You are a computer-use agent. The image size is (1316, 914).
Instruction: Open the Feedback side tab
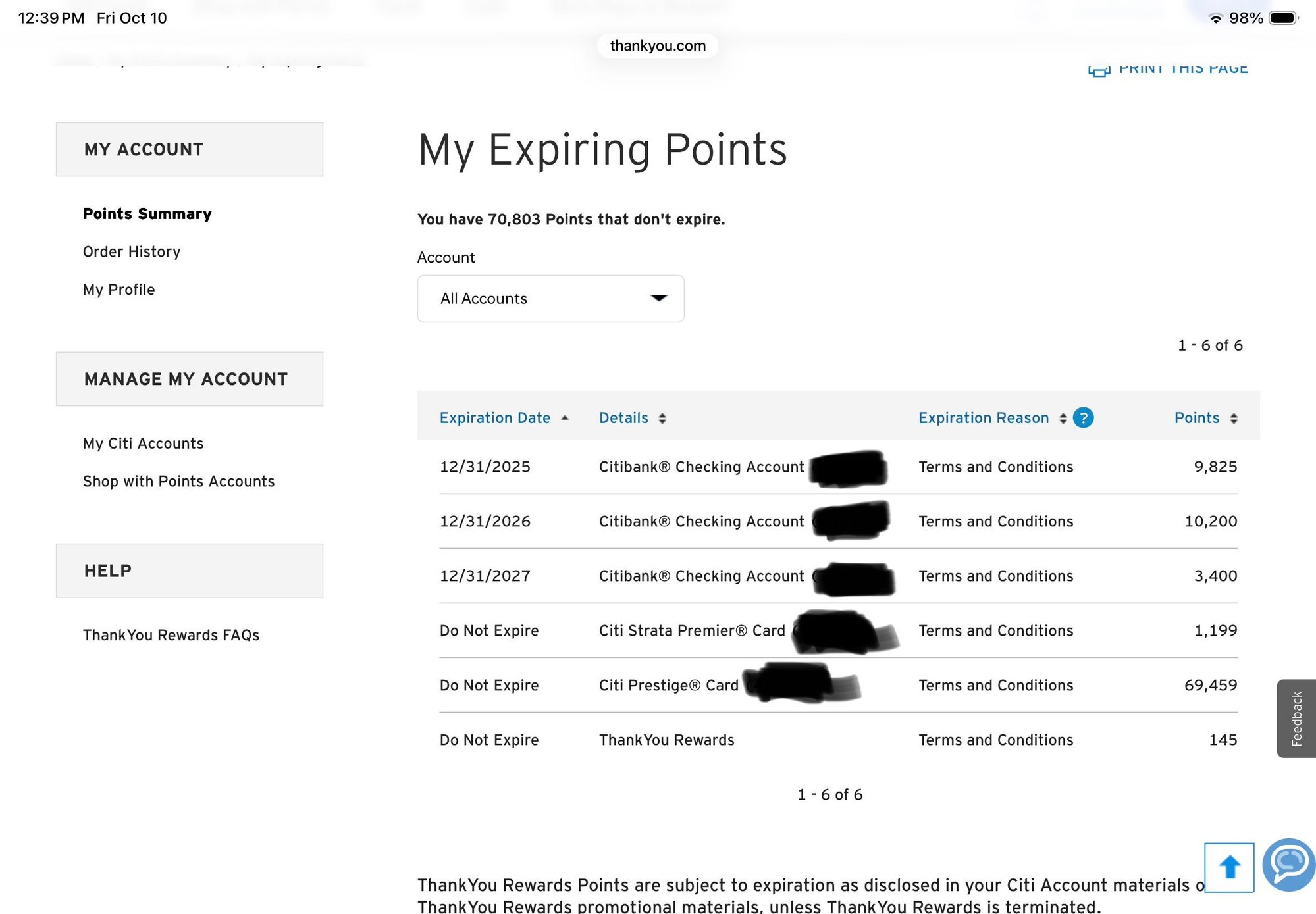[1296, 718]
